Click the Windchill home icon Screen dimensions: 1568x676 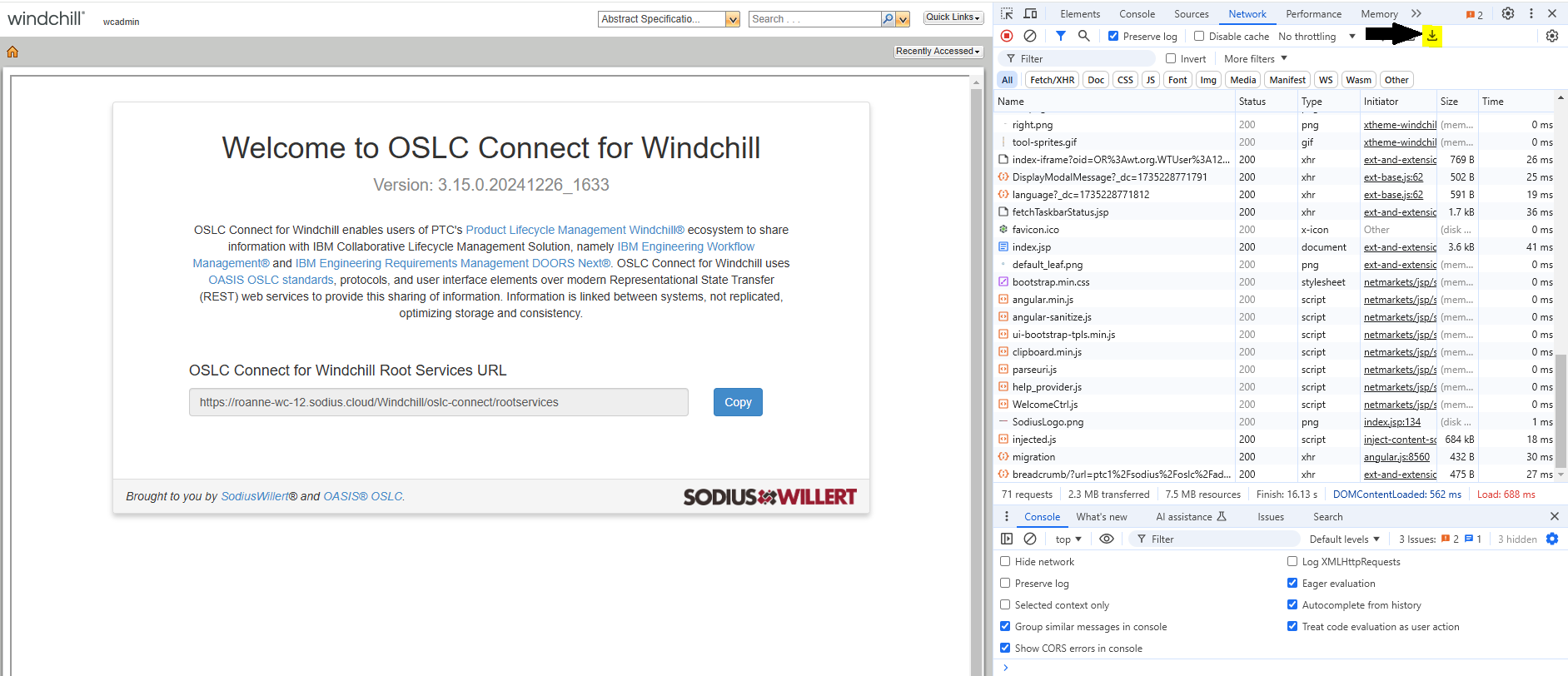[x=12, y=52]
